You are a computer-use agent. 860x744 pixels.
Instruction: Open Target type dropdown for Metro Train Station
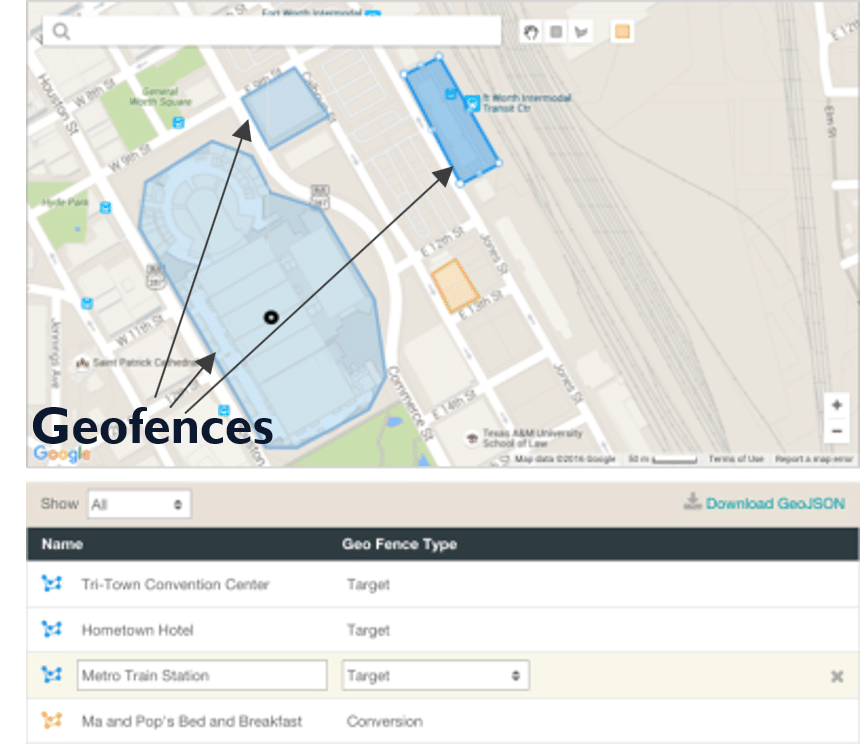click(435, 676)
